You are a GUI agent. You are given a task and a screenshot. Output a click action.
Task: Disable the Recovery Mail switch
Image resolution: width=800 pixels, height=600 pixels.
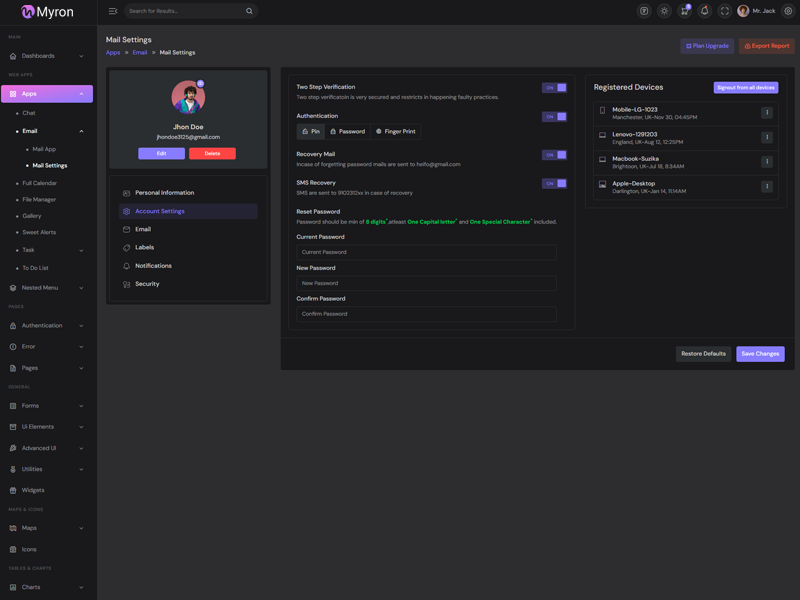[554, 155]
